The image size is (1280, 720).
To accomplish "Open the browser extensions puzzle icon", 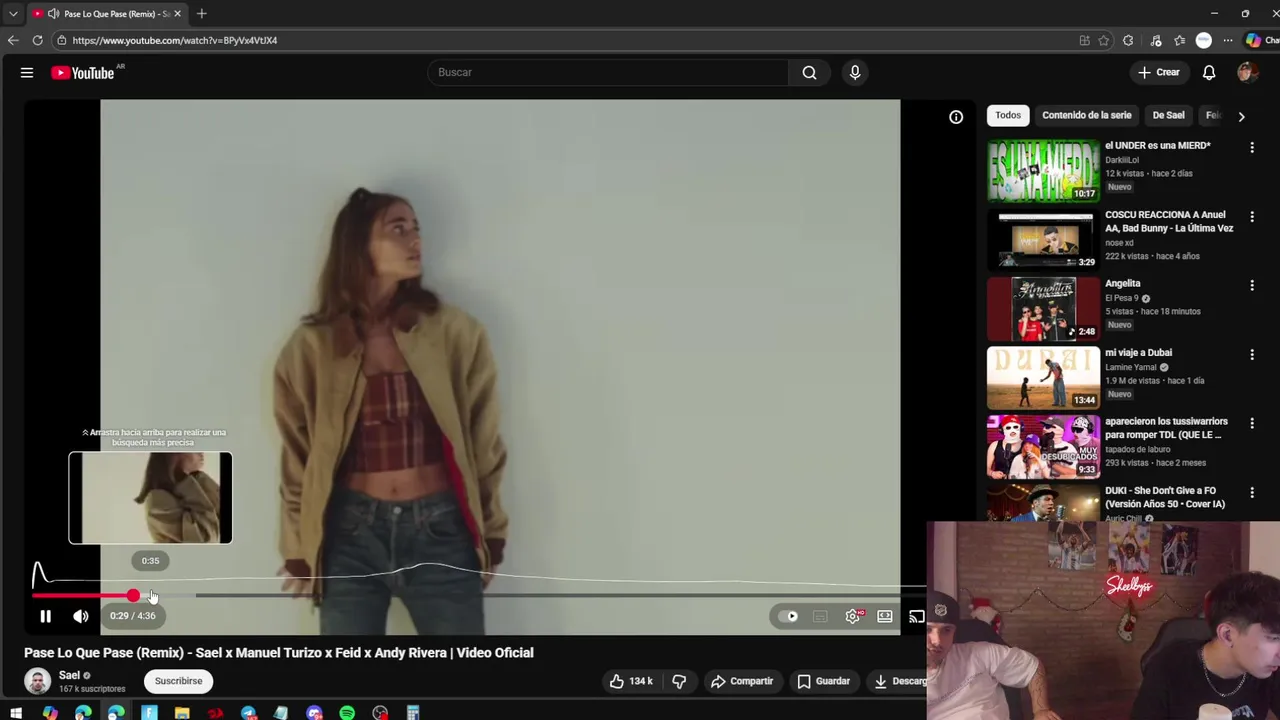I will (1128, 40).
